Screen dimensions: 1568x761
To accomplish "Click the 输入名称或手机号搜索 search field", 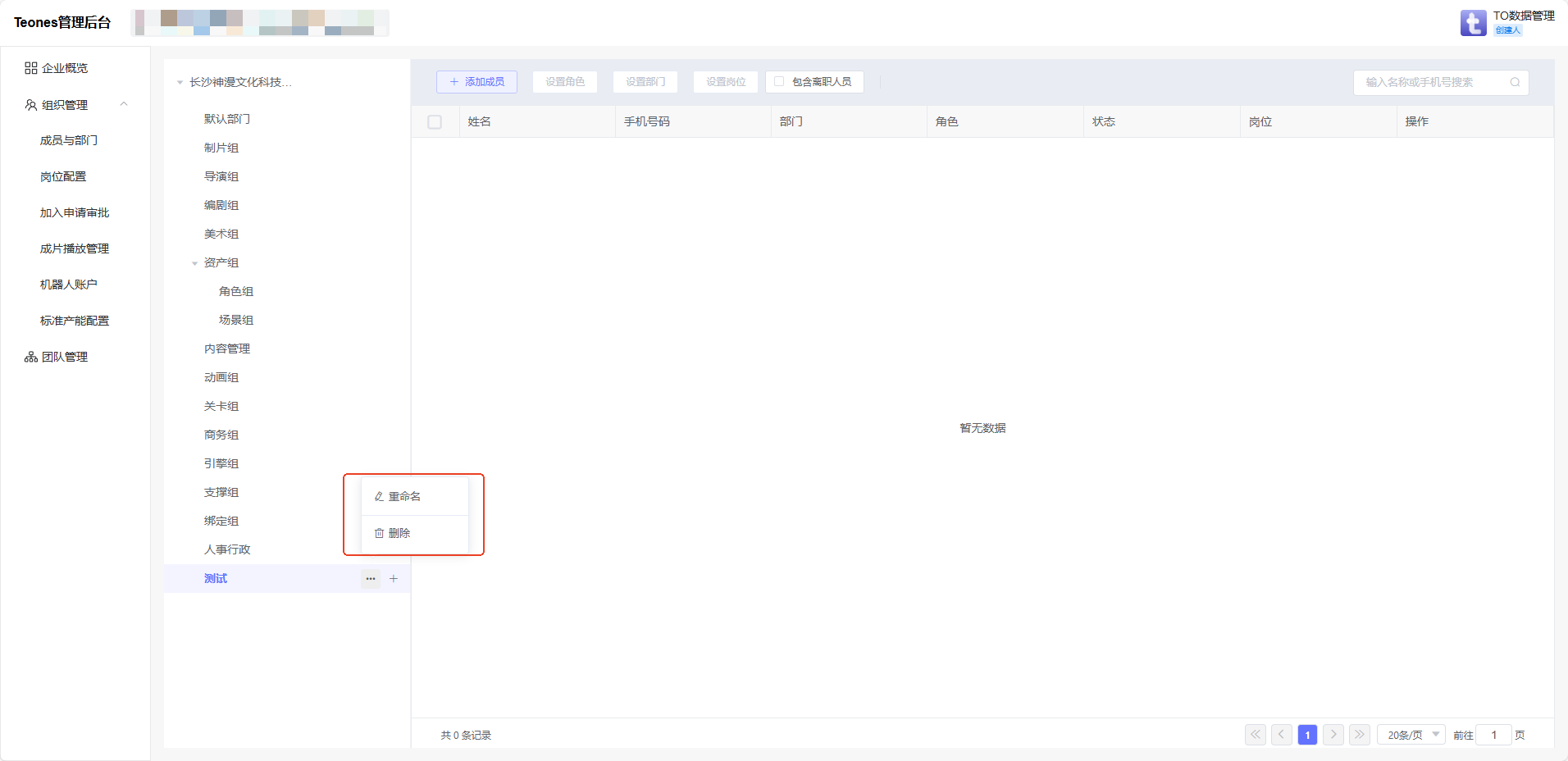I will (1431, 82).
